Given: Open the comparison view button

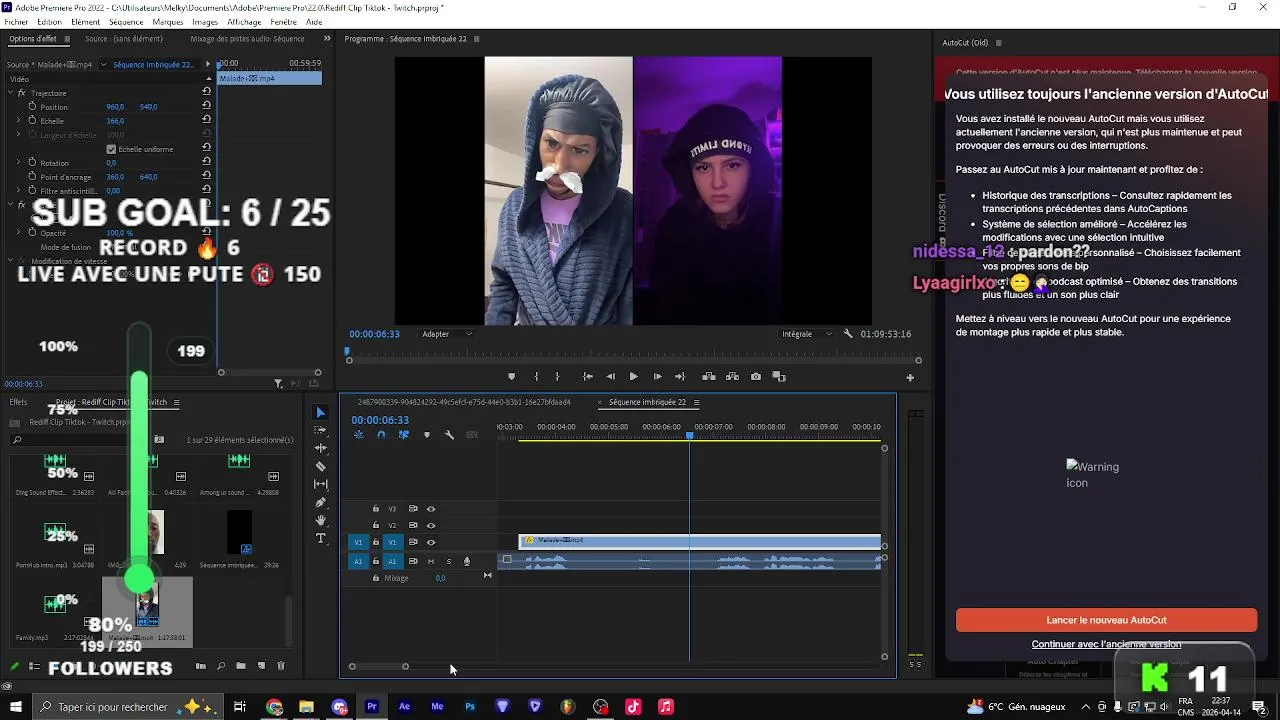Looking at the screenshot, I should click(779, 377).
